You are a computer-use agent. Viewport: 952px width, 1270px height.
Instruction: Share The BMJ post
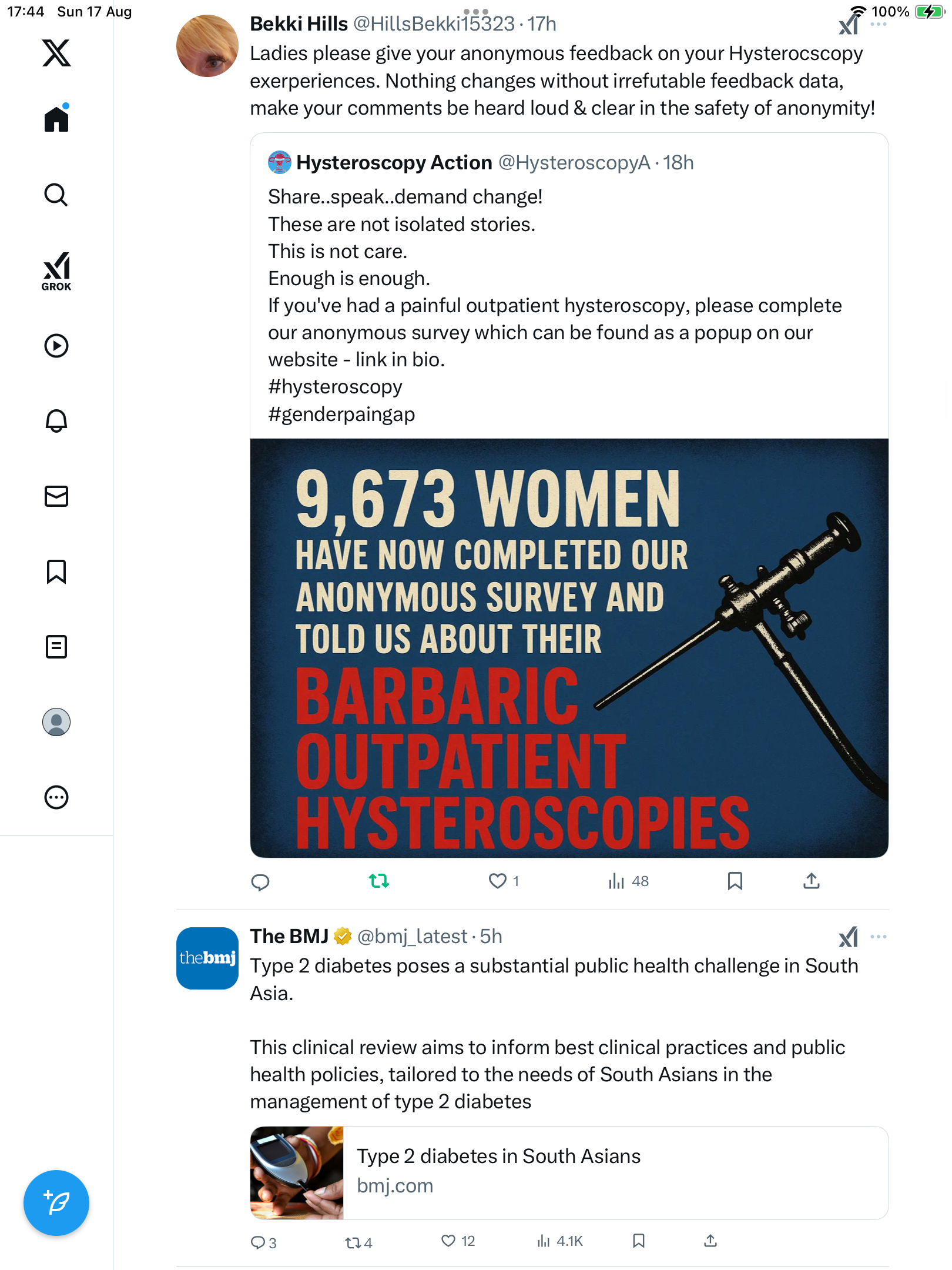click(710, 1241)
